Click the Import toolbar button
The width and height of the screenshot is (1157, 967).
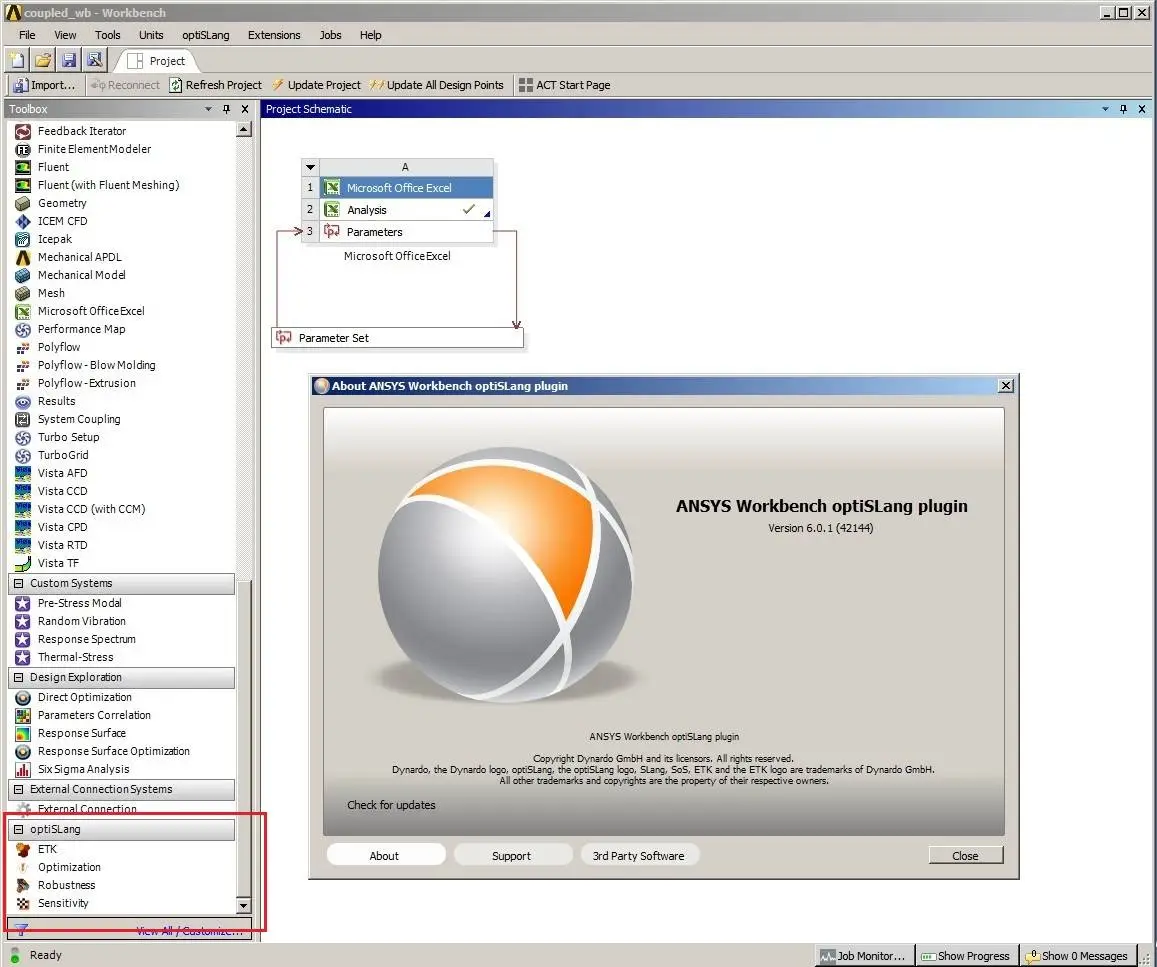coord(44,85)
